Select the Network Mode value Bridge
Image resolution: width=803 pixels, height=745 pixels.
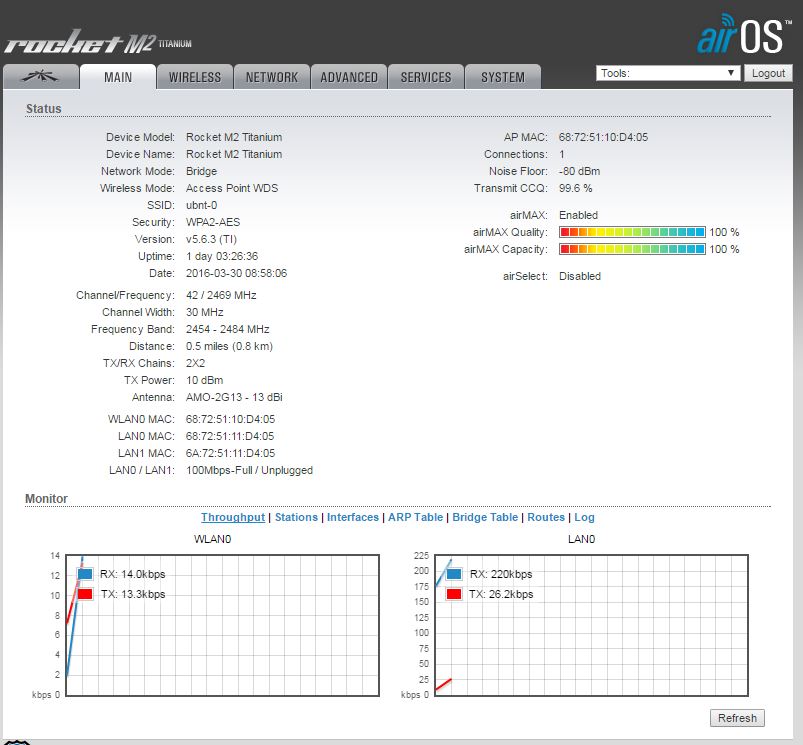201,171
